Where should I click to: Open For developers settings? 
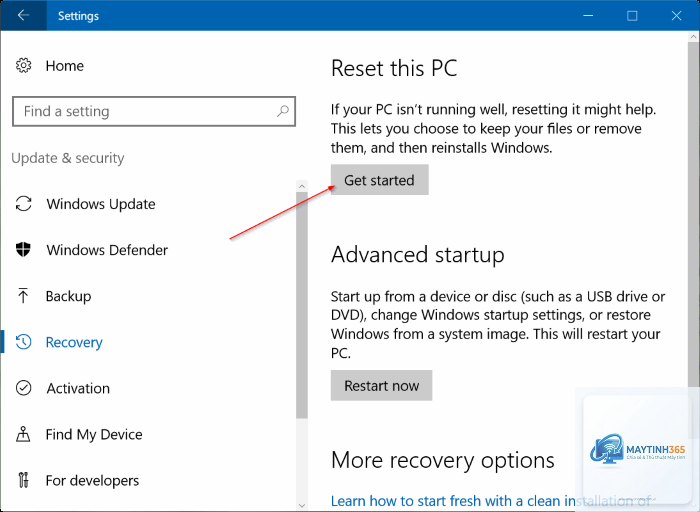(92, 480)
